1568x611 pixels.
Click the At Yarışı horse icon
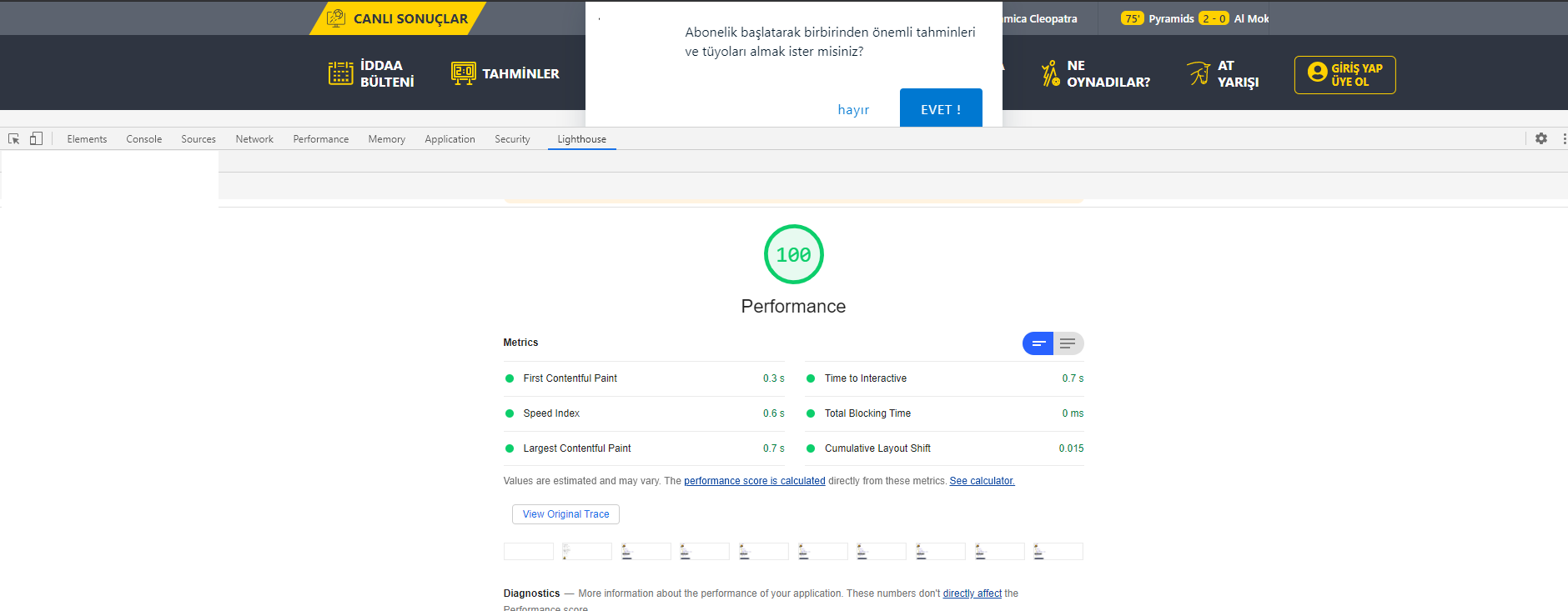click(1199, 73)
